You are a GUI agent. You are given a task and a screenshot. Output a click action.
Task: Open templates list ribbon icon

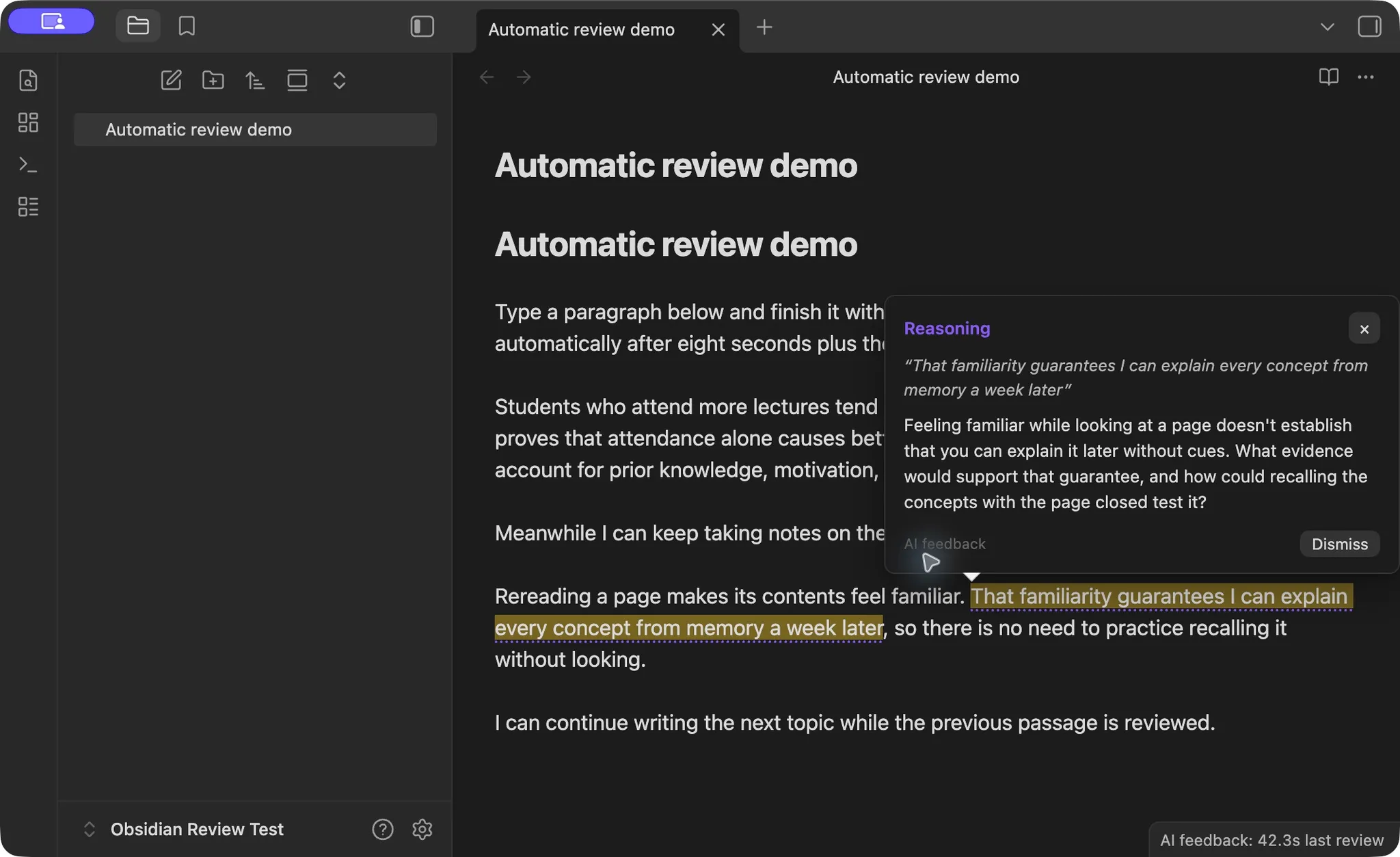tap(28, 207)
